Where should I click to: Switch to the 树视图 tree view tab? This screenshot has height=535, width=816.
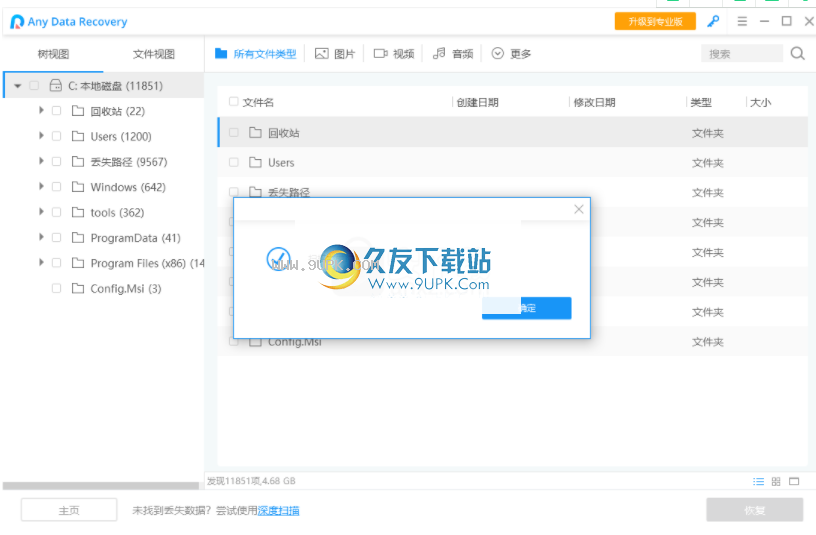point(53,54)
